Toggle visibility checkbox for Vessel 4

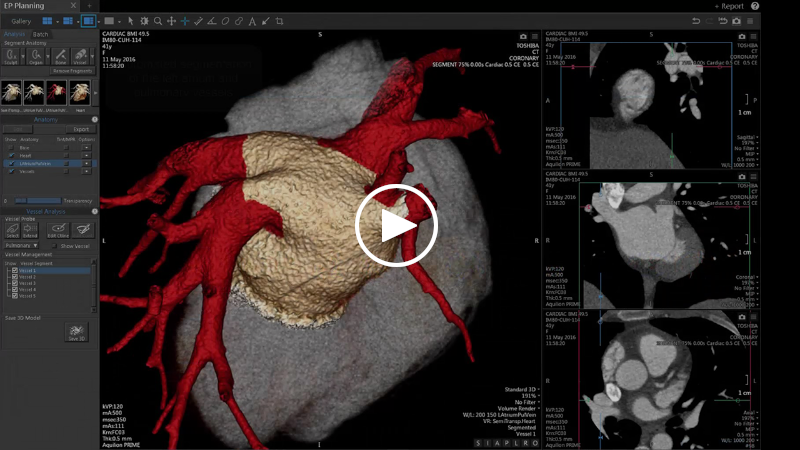tap(15, 289)
